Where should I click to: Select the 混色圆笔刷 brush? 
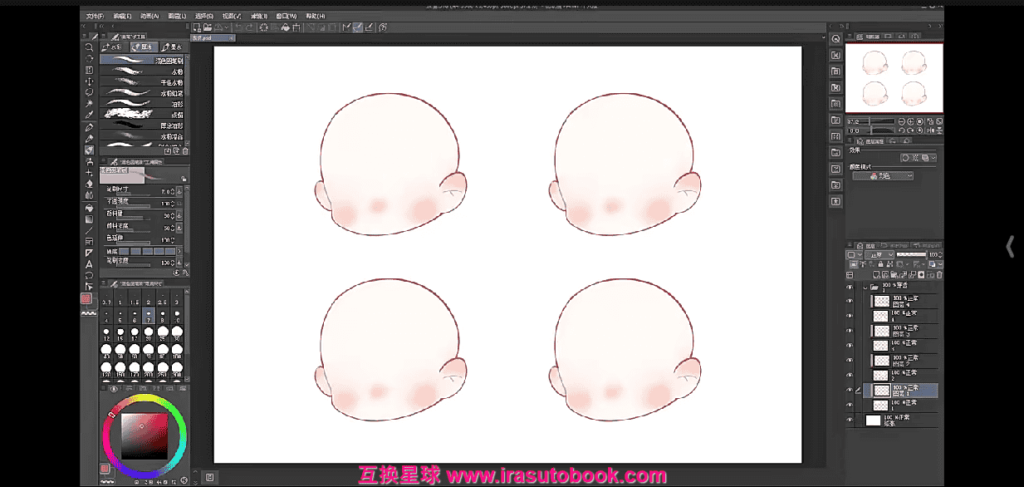click(142, 60)
